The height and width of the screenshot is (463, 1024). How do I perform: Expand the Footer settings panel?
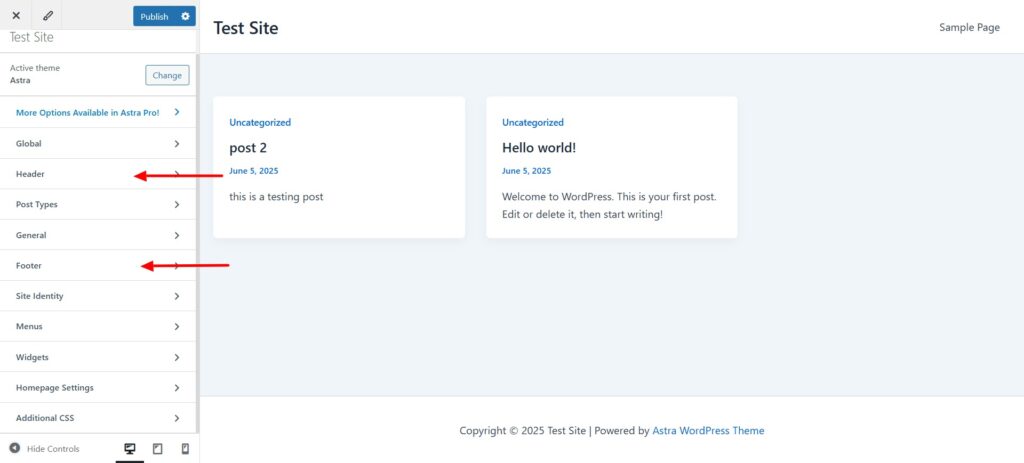[x=98, y=266]
